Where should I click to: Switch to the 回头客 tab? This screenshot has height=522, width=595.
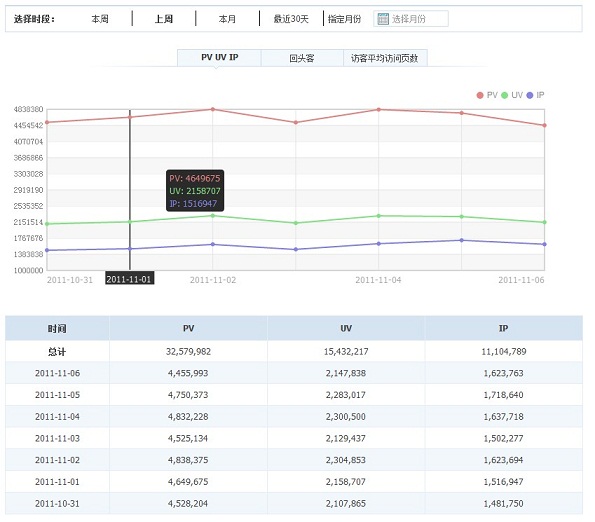click(302, 58)
